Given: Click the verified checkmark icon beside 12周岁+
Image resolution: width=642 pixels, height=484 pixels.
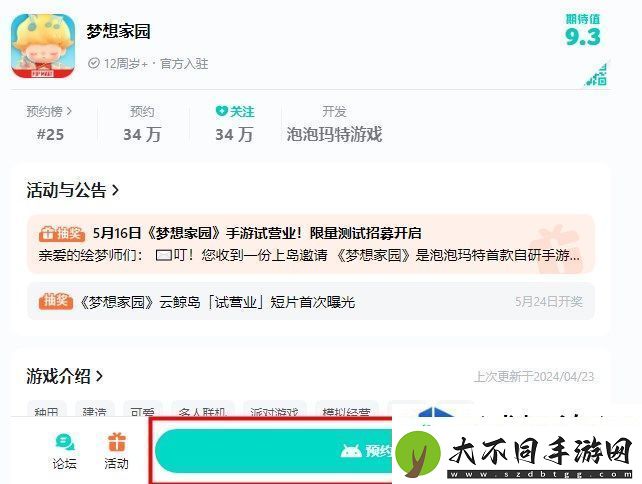Looking at the screenshot, I should (x=94, y=63).
